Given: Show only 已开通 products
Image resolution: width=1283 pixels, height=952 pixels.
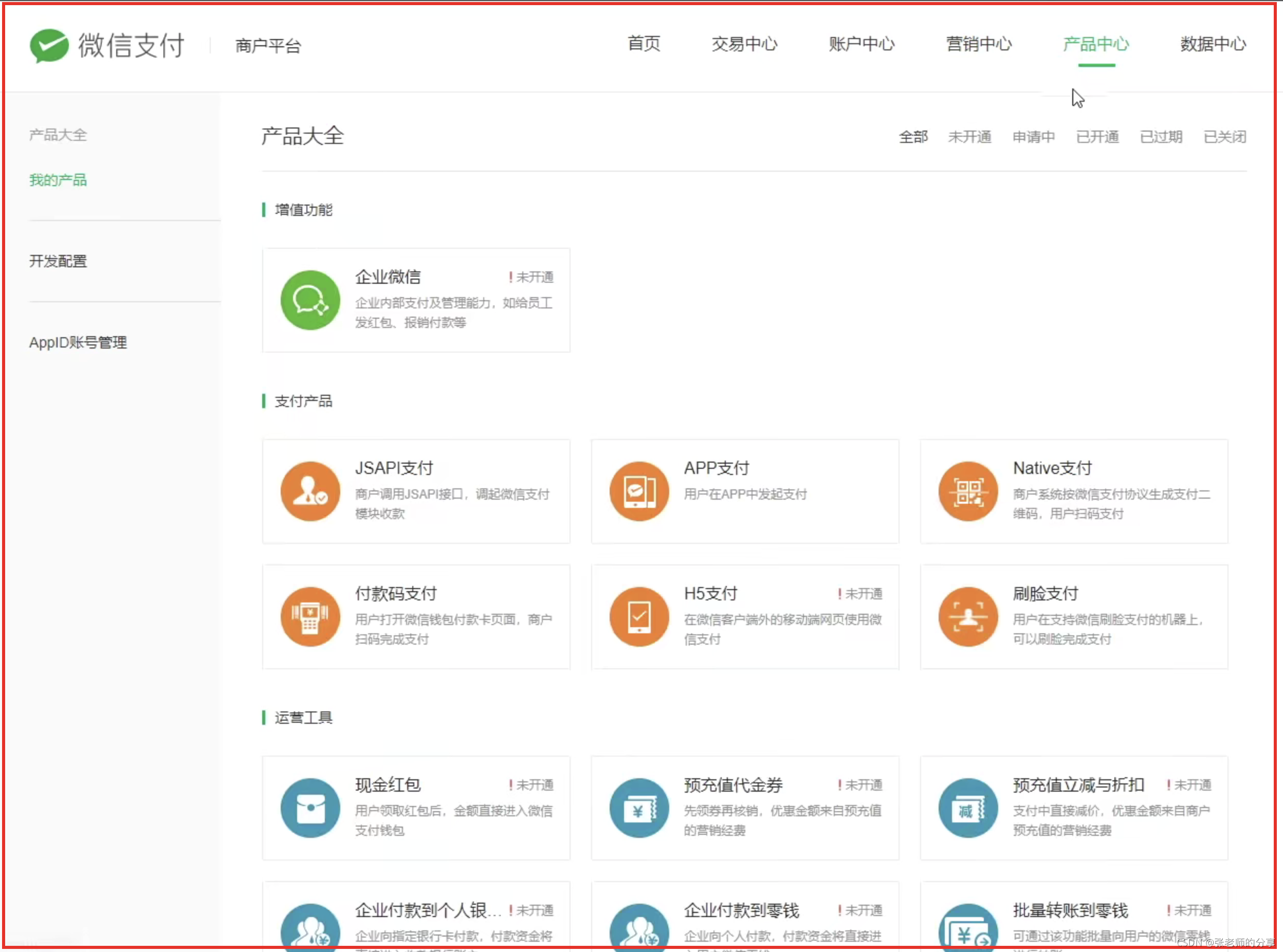Looking at the screenshot, I should tap(1097, 137).
